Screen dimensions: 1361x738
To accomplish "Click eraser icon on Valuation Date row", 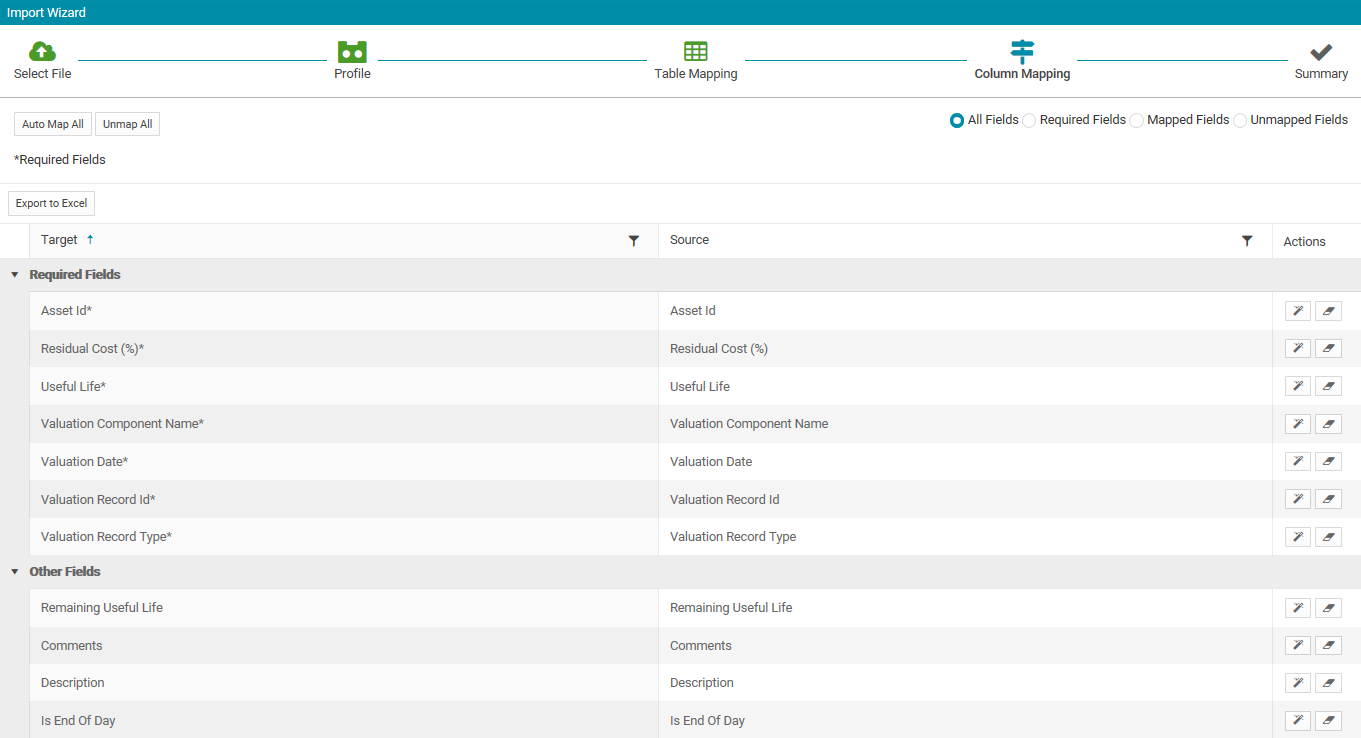I will point(1328,461).
